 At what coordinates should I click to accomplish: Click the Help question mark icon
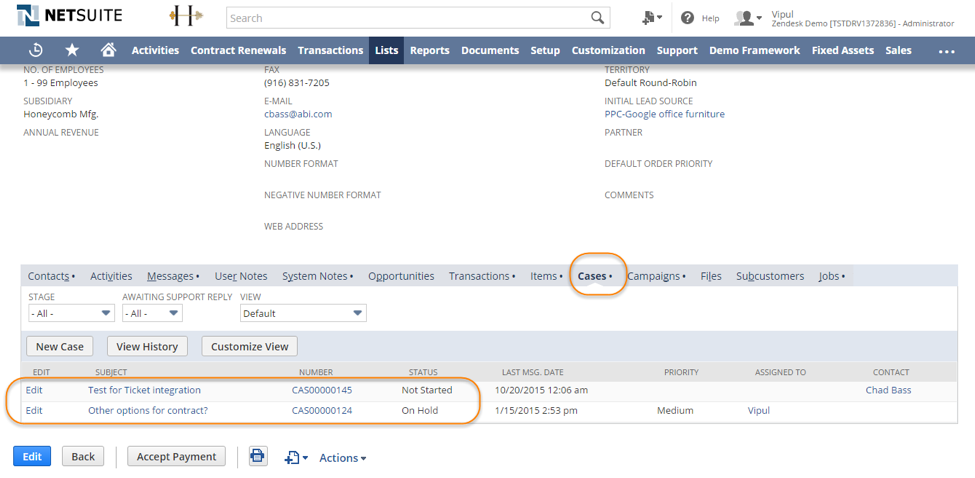click(687, 18)
